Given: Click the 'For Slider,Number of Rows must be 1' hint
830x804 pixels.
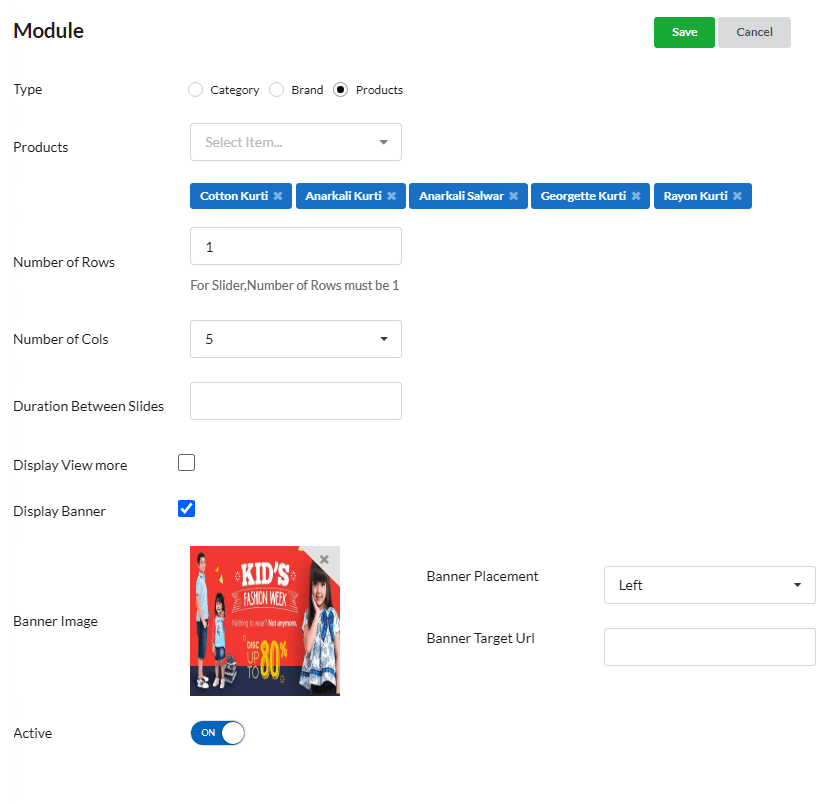Looking at the screenshot, I should click(295, 285).
